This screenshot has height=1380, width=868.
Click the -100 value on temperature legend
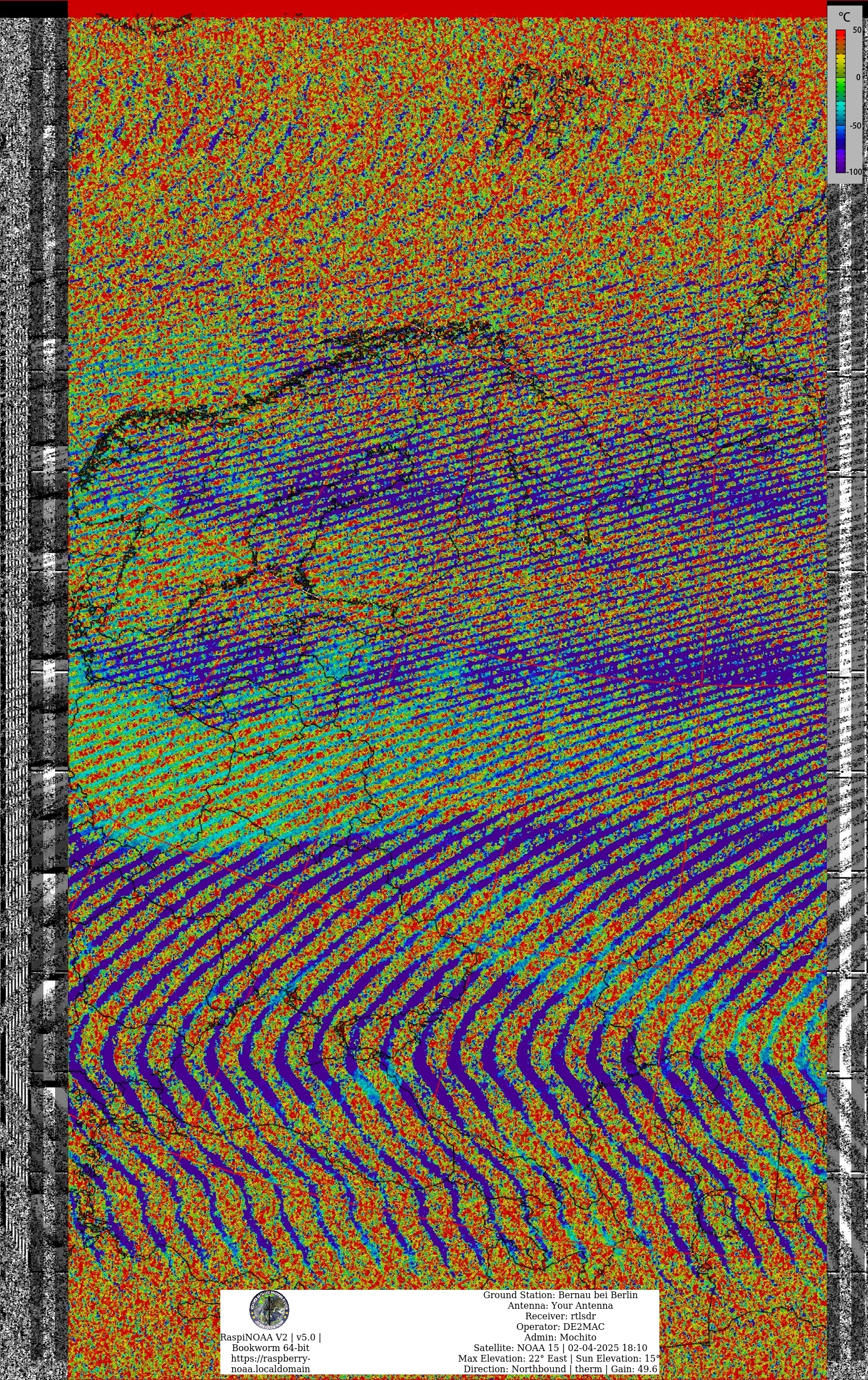click(x=854, y=172)
